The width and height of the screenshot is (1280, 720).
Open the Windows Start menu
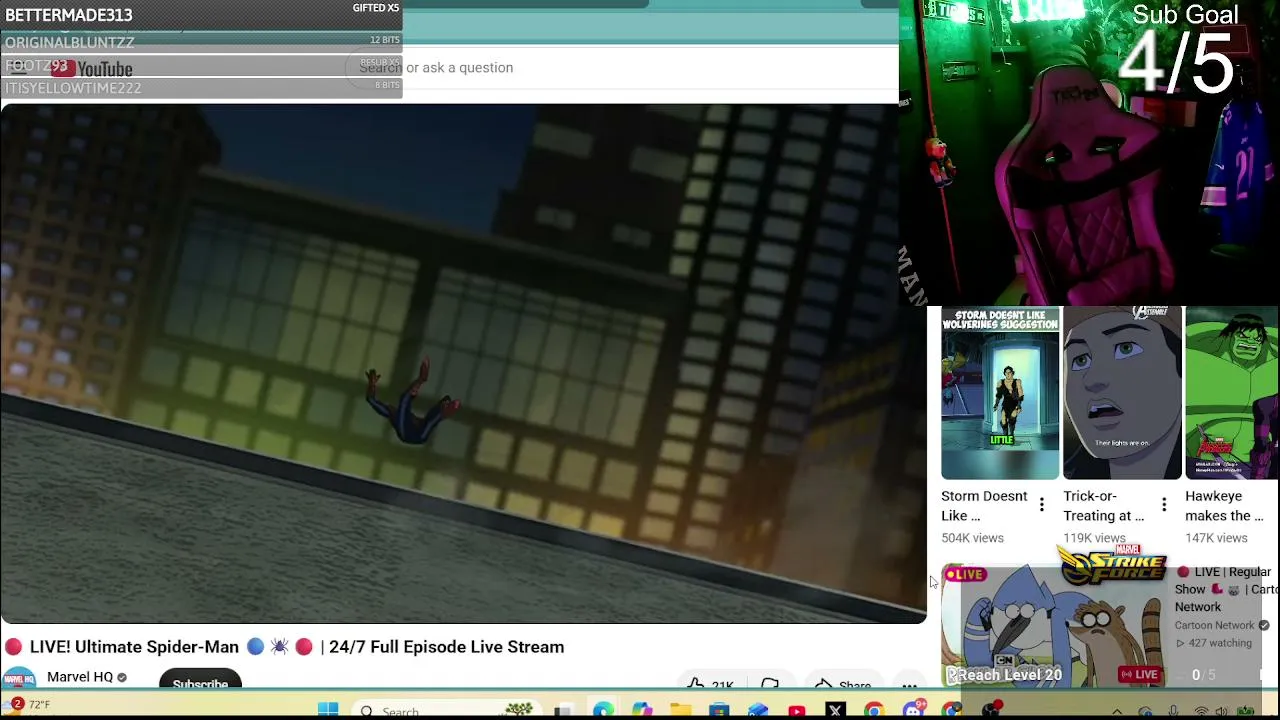coord(328,710)
